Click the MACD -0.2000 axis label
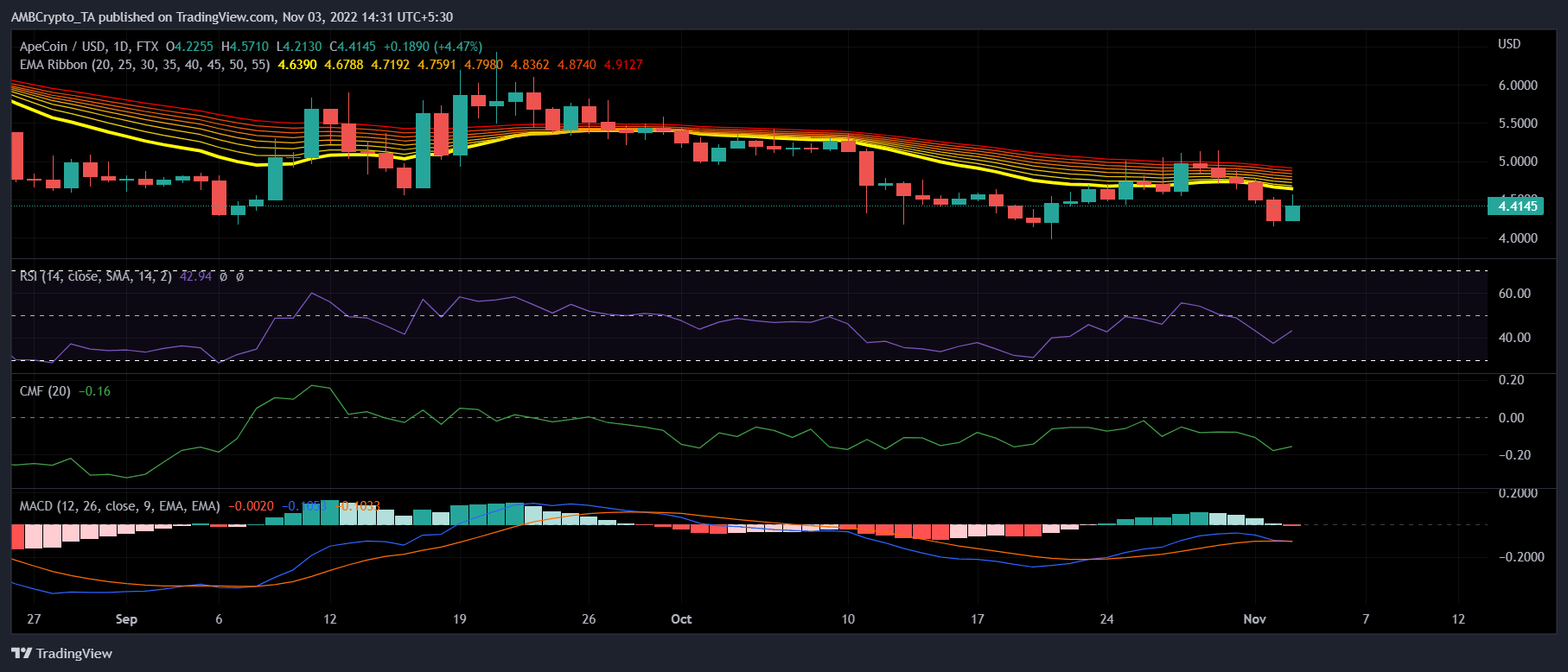Image resolution: width=1568 pixels, height=672 pixels. pyautogui.click(x=1520, y=557)
